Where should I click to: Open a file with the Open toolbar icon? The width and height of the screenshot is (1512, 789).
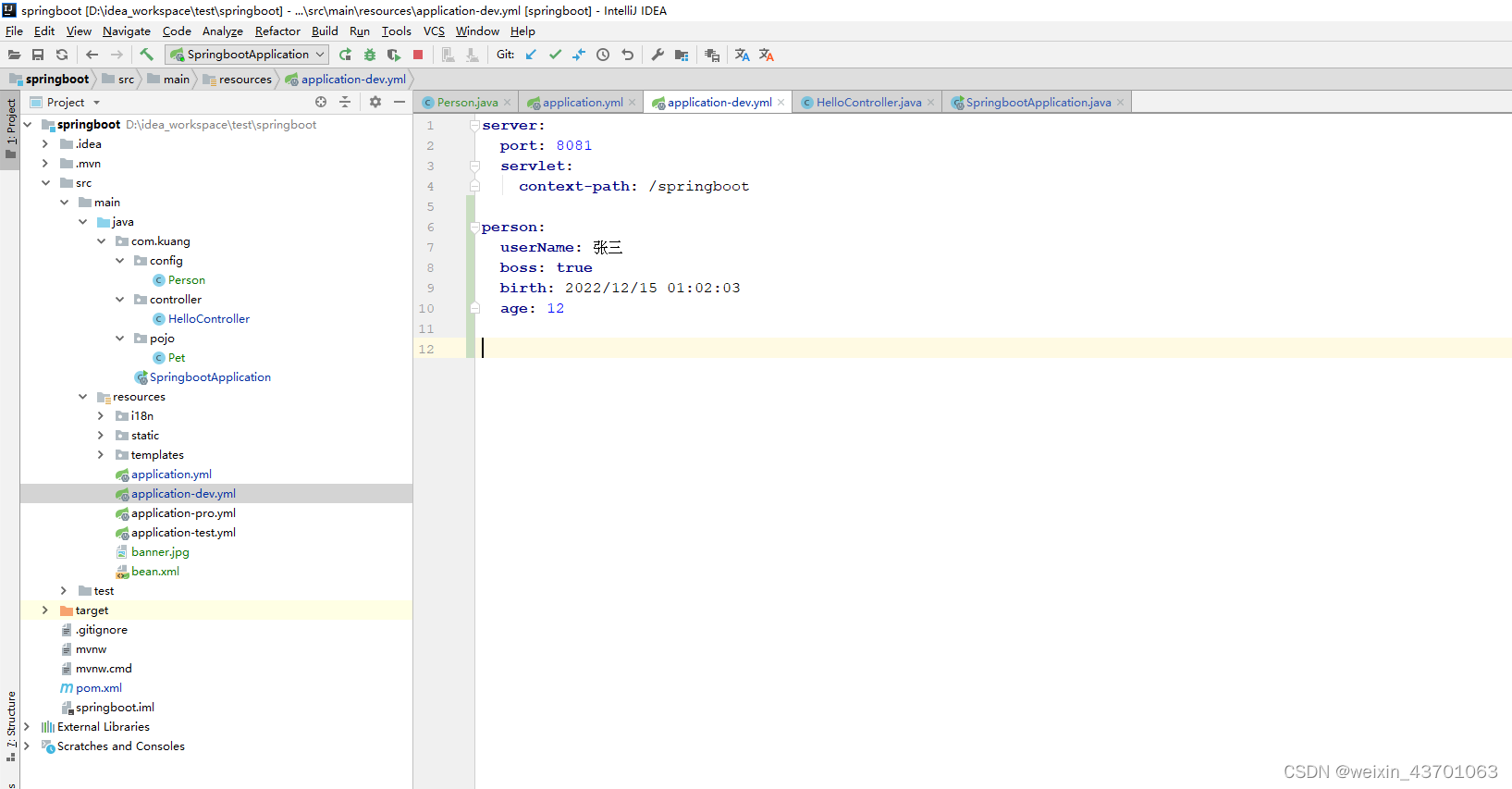(14, 55)
